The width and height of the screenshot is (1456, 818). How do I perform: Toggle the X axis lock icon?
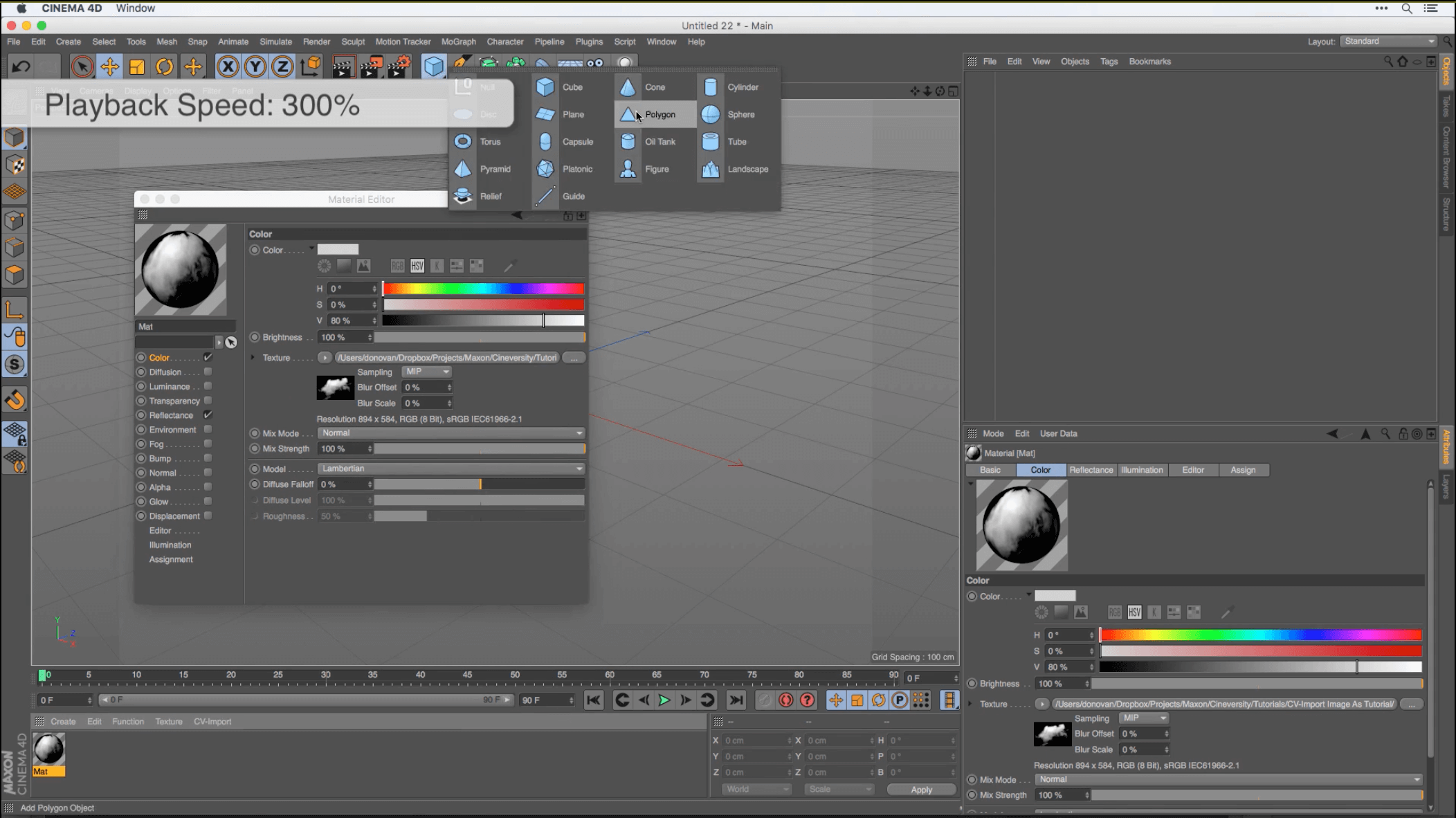pos(228,66)
